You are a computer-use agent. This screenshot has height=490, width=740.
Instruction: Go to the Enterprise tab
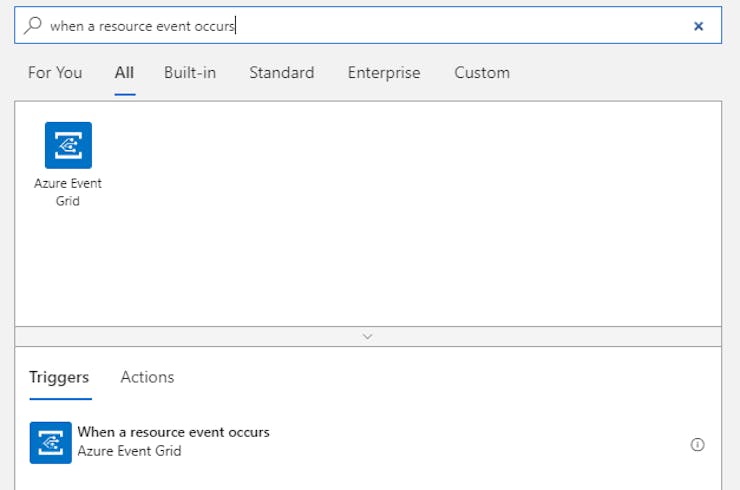click(x=384, y=73)
